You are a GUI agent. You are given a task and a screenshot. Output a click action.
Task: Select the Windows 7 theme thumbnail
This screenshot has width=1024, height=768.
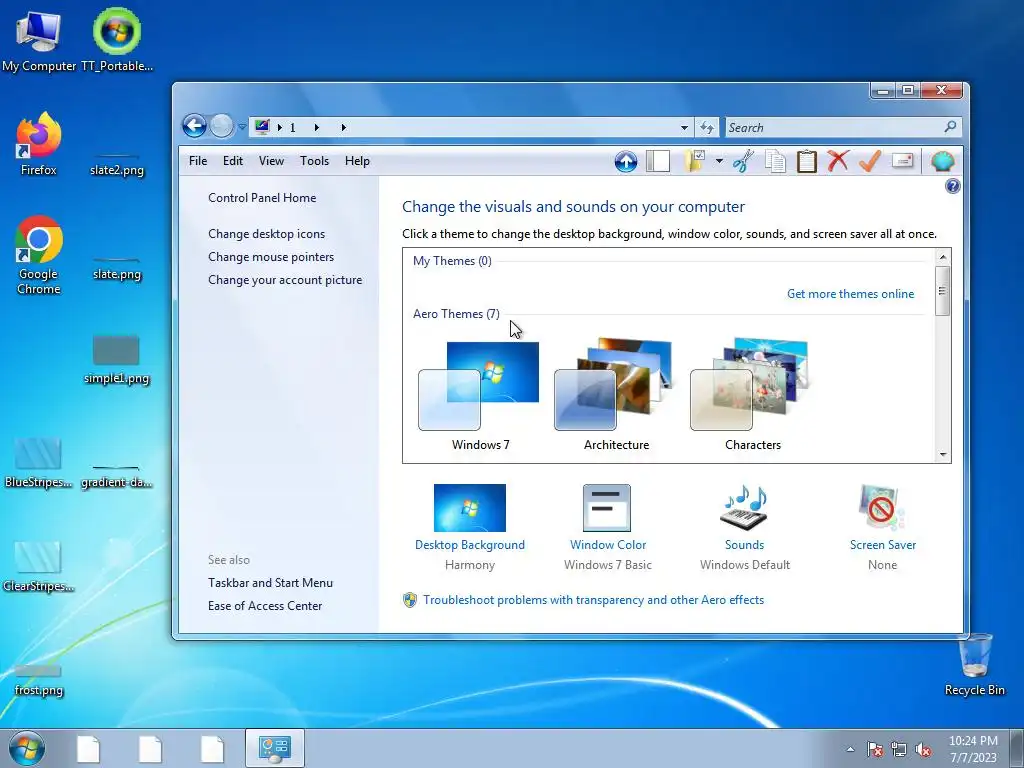coord(479,394)
